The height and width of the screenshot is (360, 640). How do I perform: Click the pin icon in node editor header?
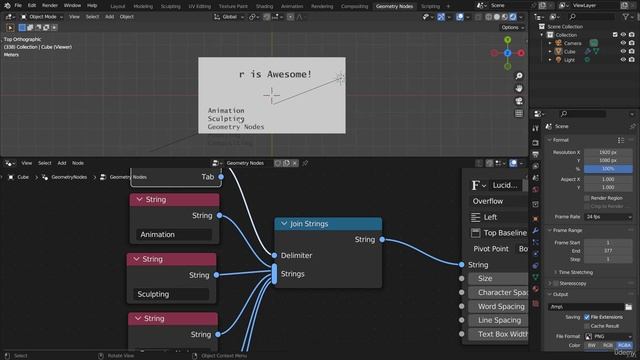[x=305, y=163]
